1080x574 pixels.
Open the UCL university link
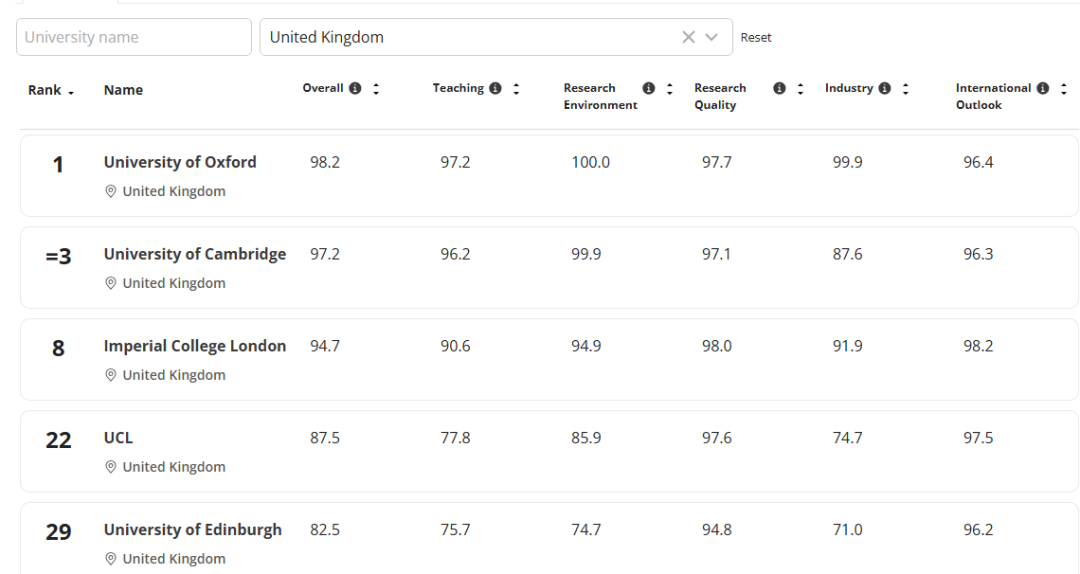coord(118,438)
